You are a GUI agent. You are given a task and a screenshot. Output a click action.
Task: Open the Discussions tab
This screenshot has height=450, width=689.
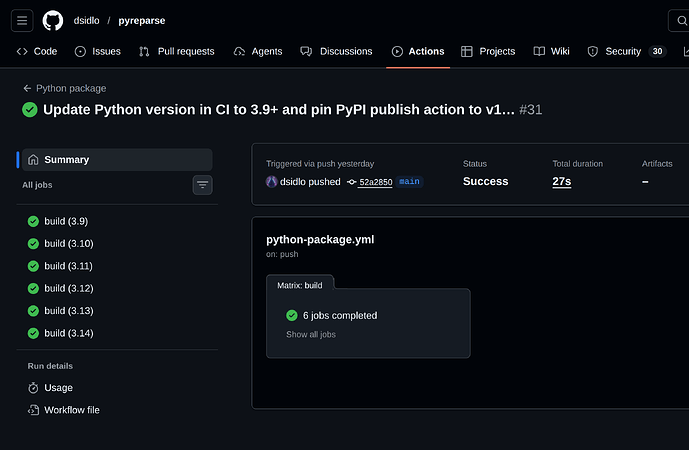(x=337, y=51)
